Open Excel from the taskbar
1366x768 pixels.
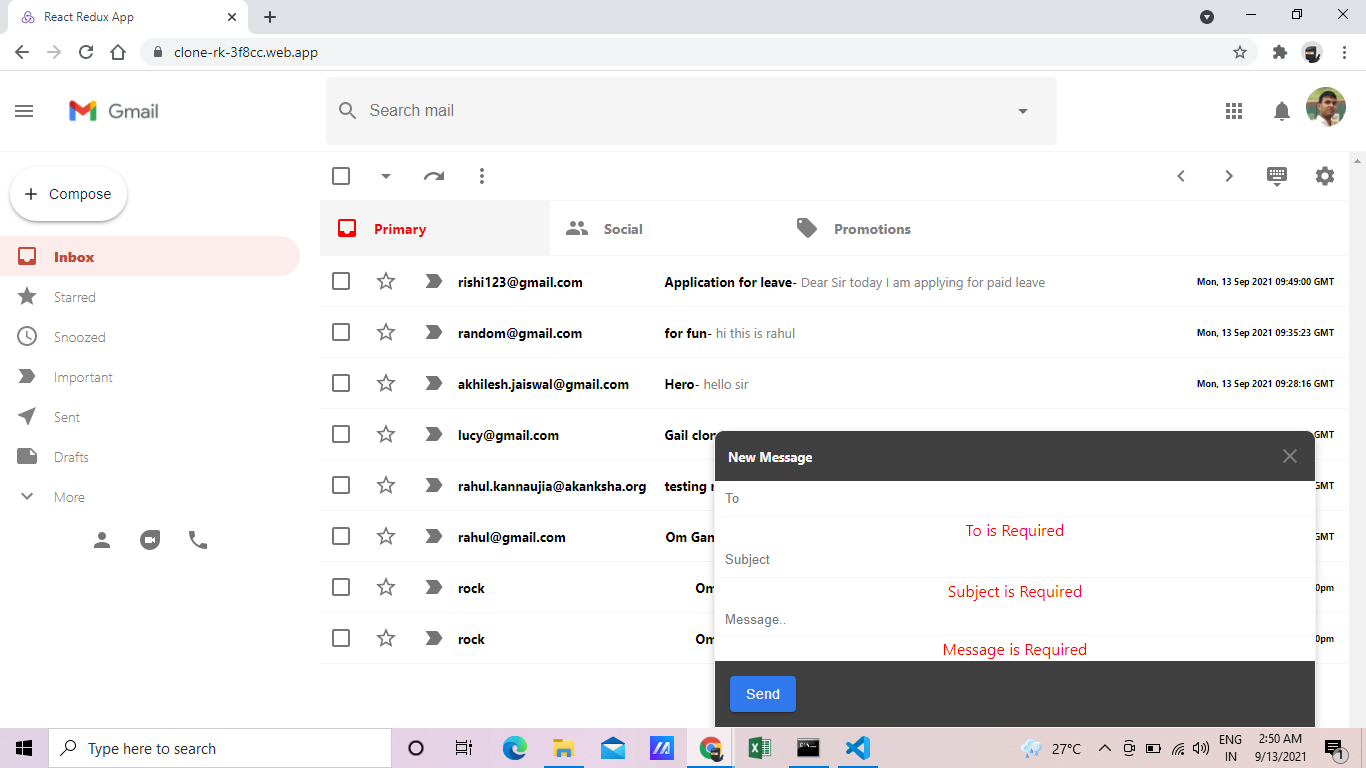759,748
